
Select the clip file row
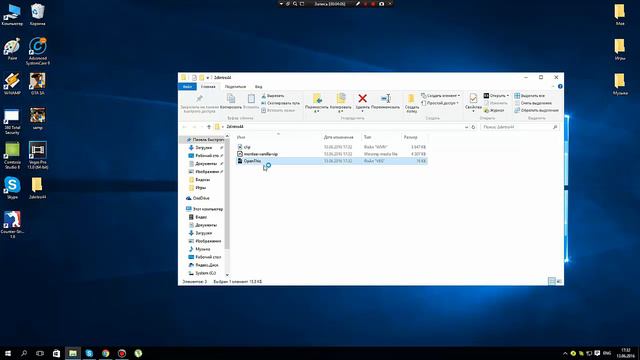pyautogui.click(x=331, y=147)
